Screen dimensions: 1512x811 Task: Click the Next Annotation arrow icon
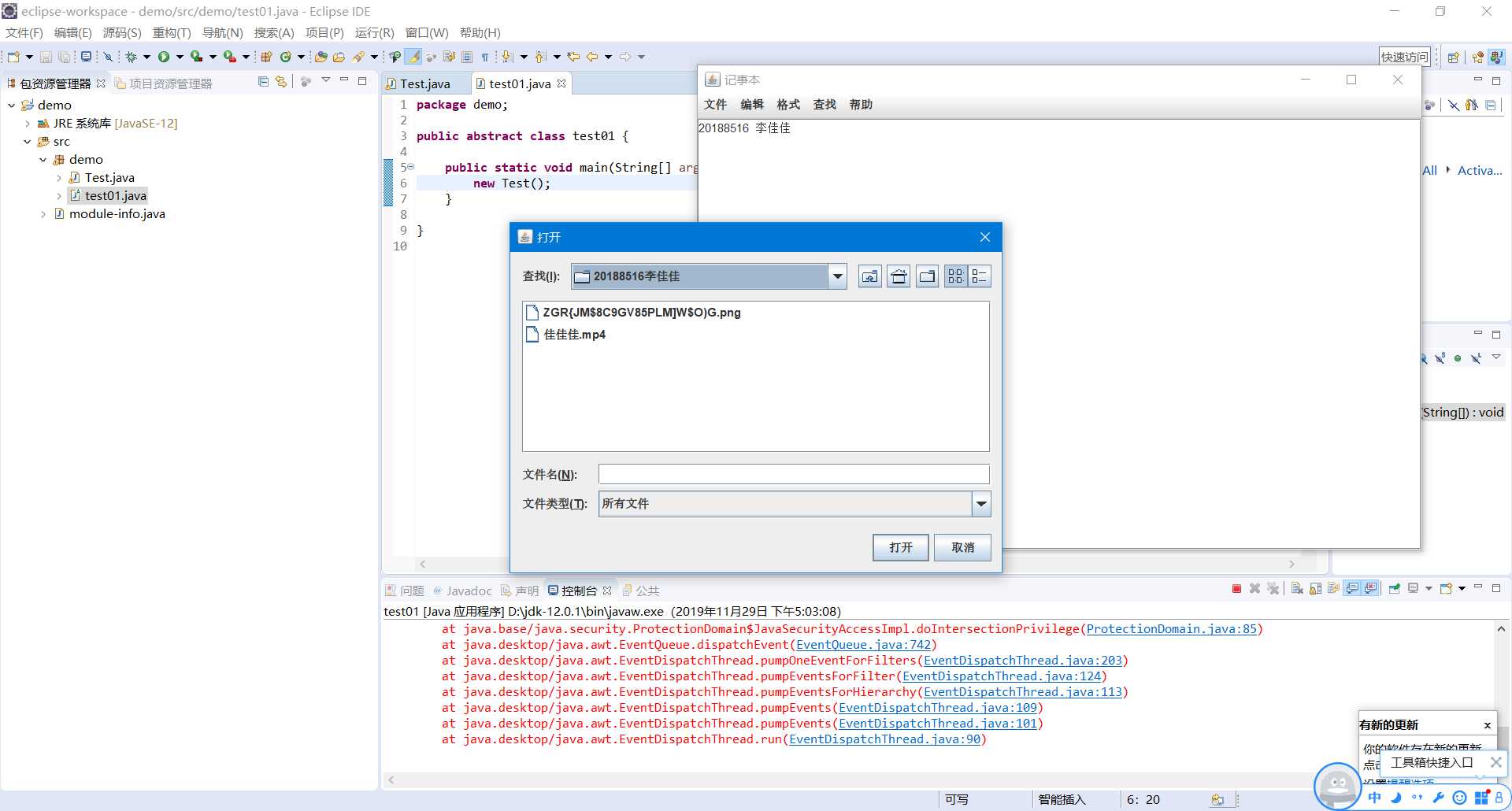click(x=506, y=57)
